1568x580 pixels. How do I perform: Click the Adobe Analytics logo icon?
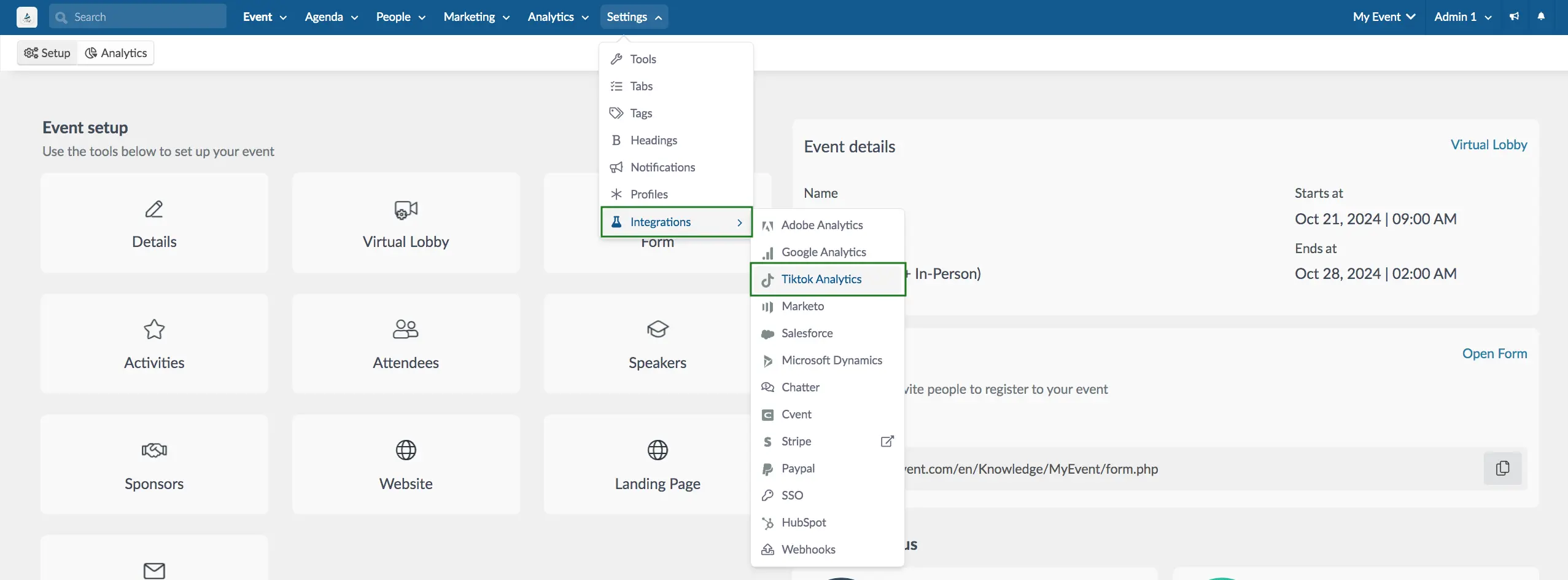click(x=767, y=225)
